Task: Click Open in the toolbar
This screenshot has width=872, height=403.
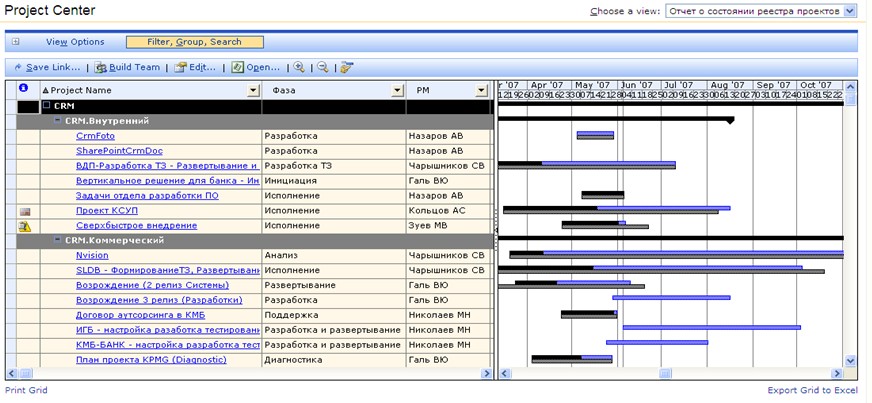Action: [255, 67]
